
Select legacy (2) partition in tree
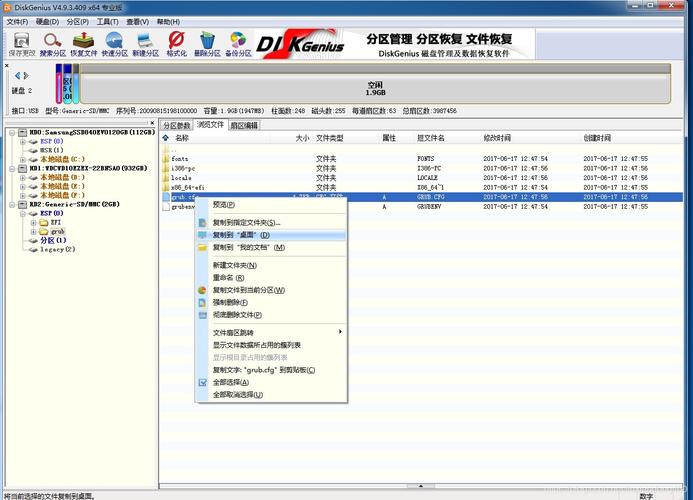(57, 249)
